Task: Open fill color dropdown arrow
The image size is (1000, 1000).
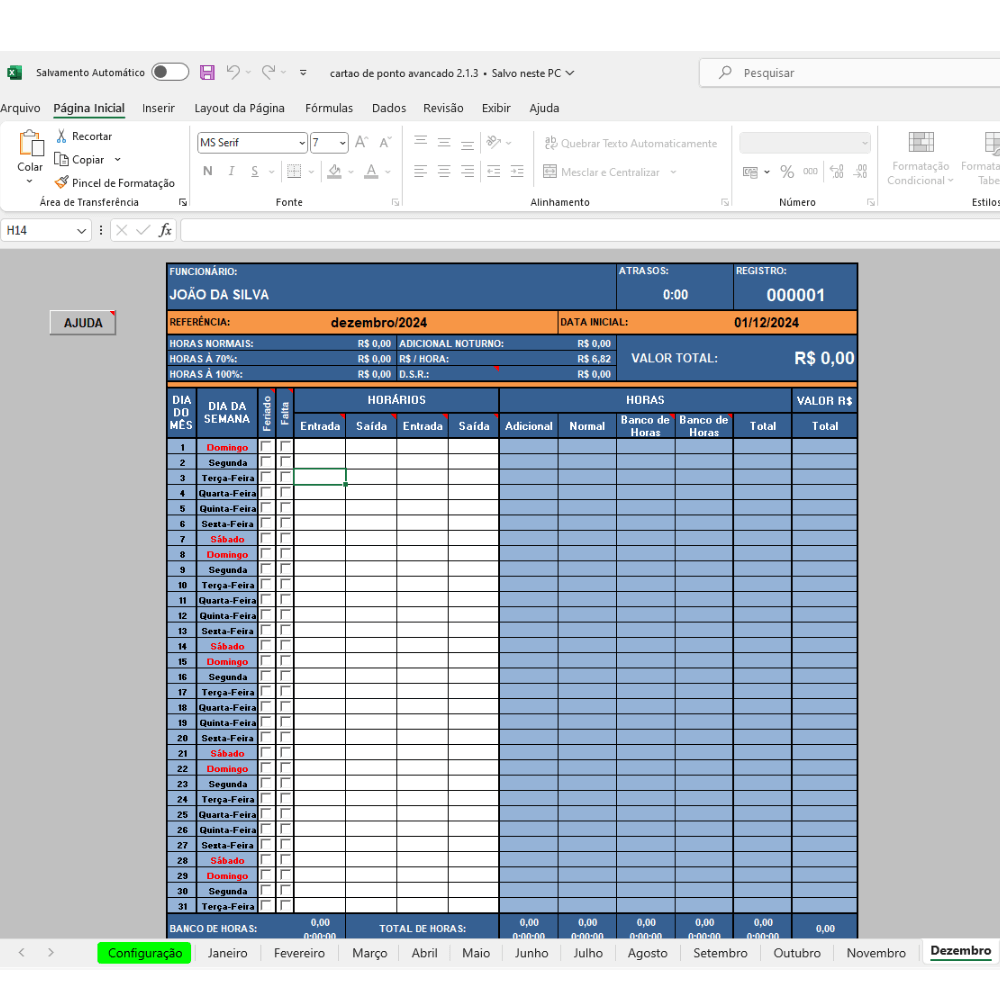Action: pyautogui.click(x=351, y=172)
